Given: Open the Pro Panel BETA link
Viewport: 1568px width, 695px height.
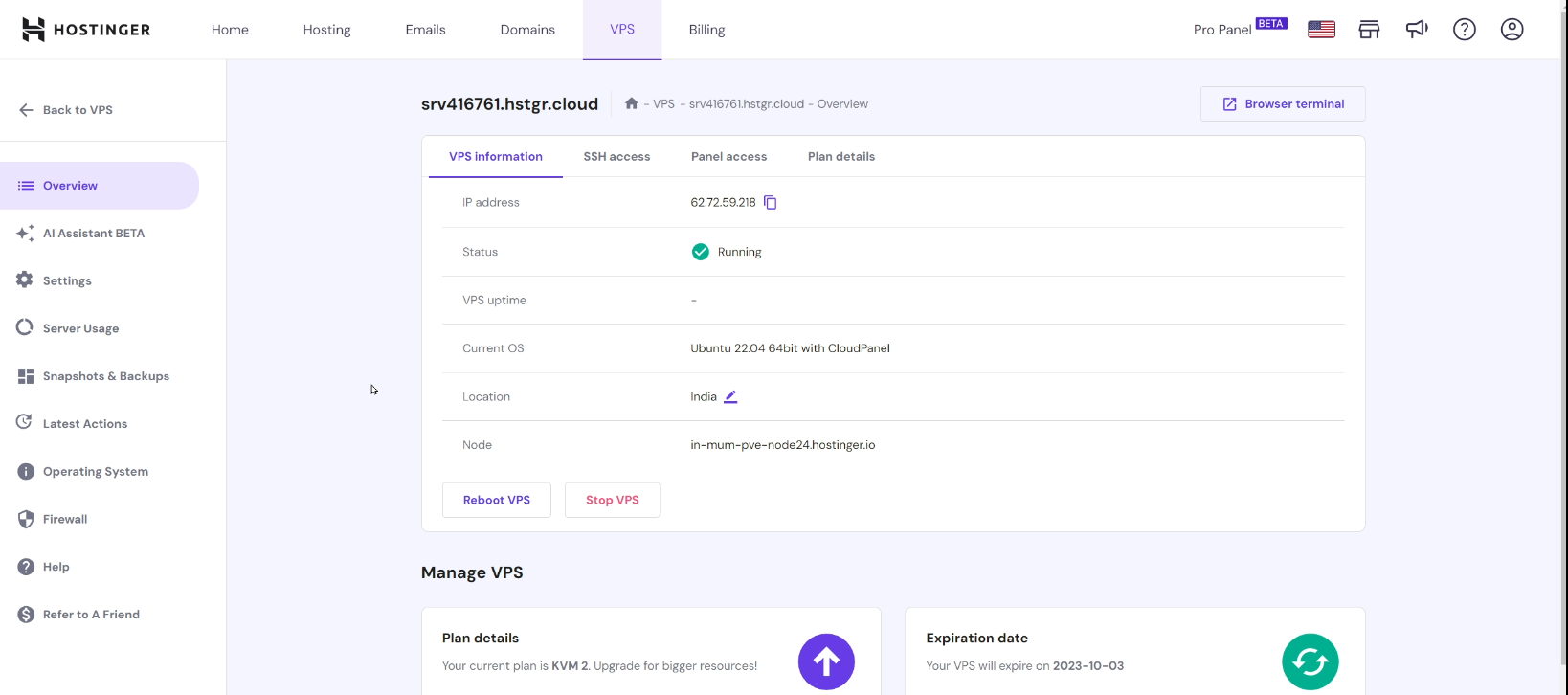Looking at the screenshot, I should click(x=1241, y=29).
